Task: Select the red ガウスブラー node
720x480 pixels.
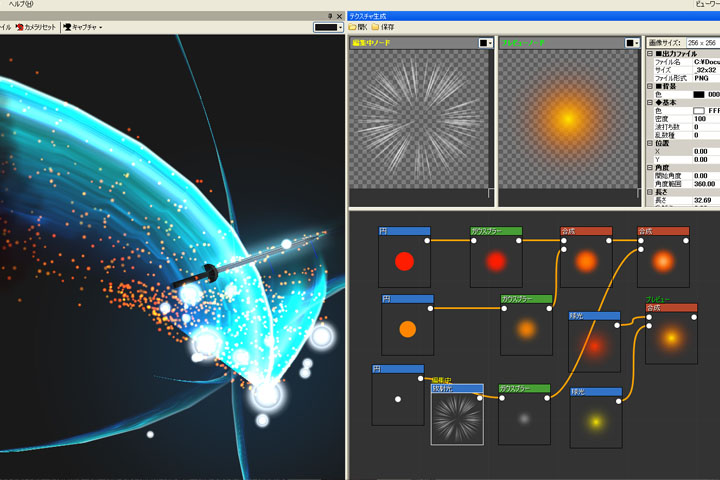Action: (x=496, y=257)
